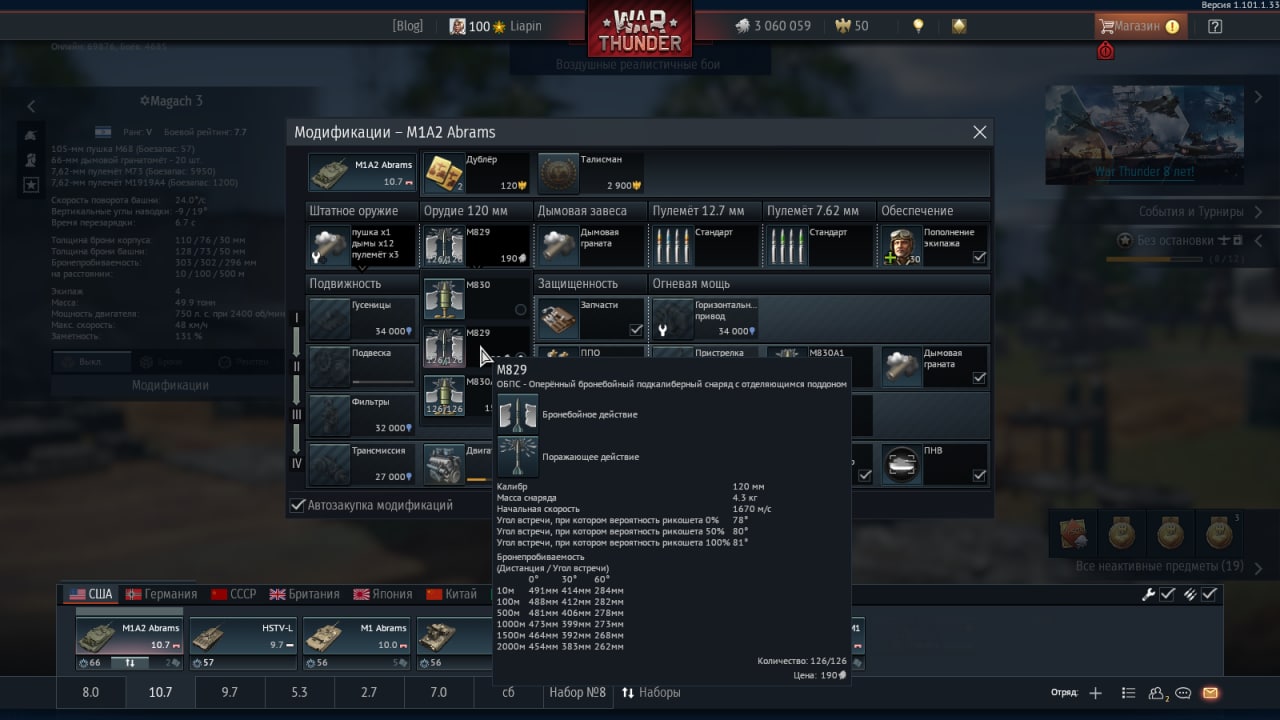Click the Подвеска suspension modification
The width and height of the screenshot is (1280, 720).
(362, 366)
